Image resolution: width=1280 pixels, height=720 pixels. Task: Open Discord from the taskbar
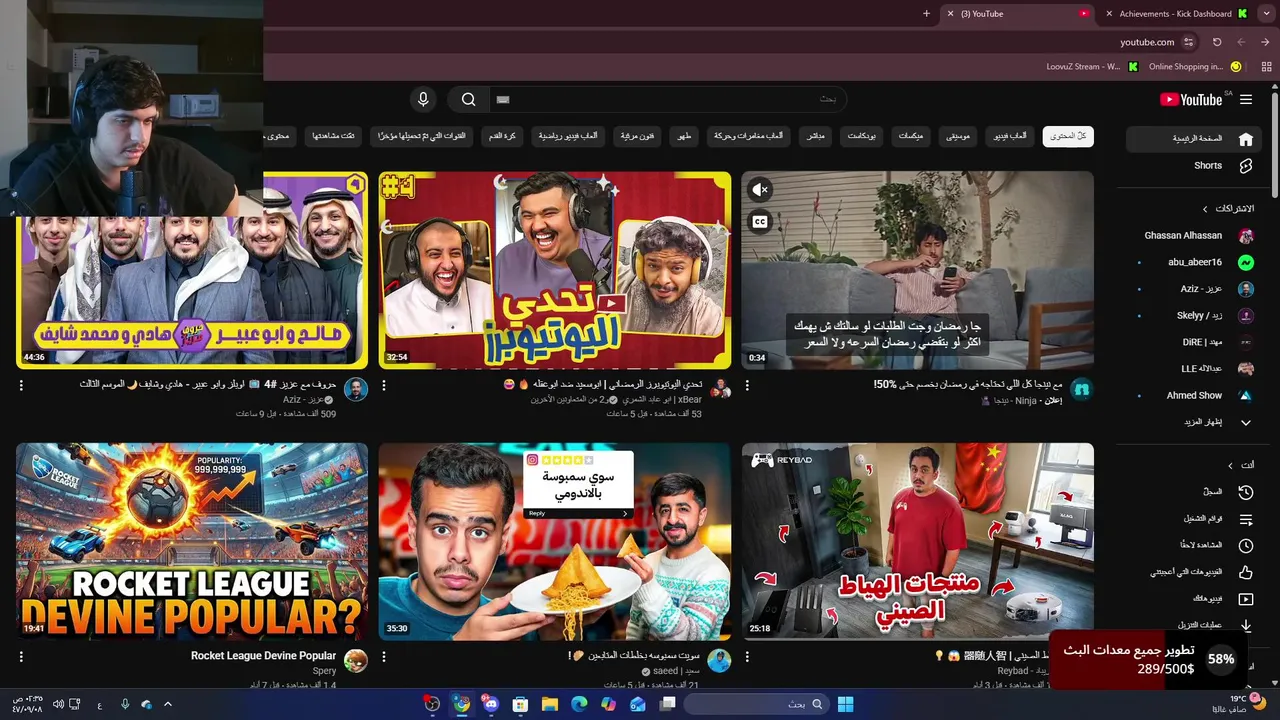[x=490, y=704]
